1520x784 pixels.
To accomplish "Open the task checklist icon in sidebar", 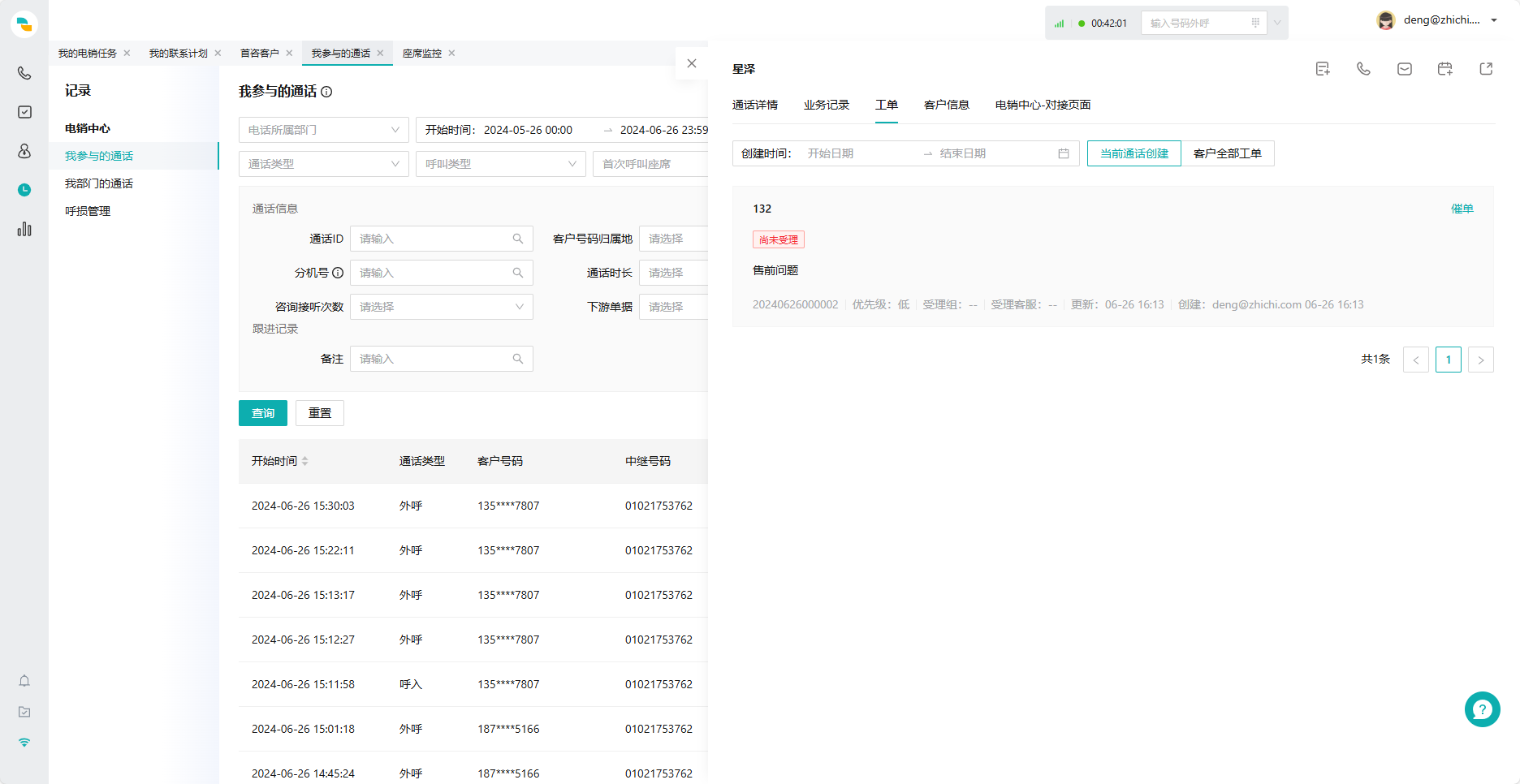I will [x=24, y=112].
